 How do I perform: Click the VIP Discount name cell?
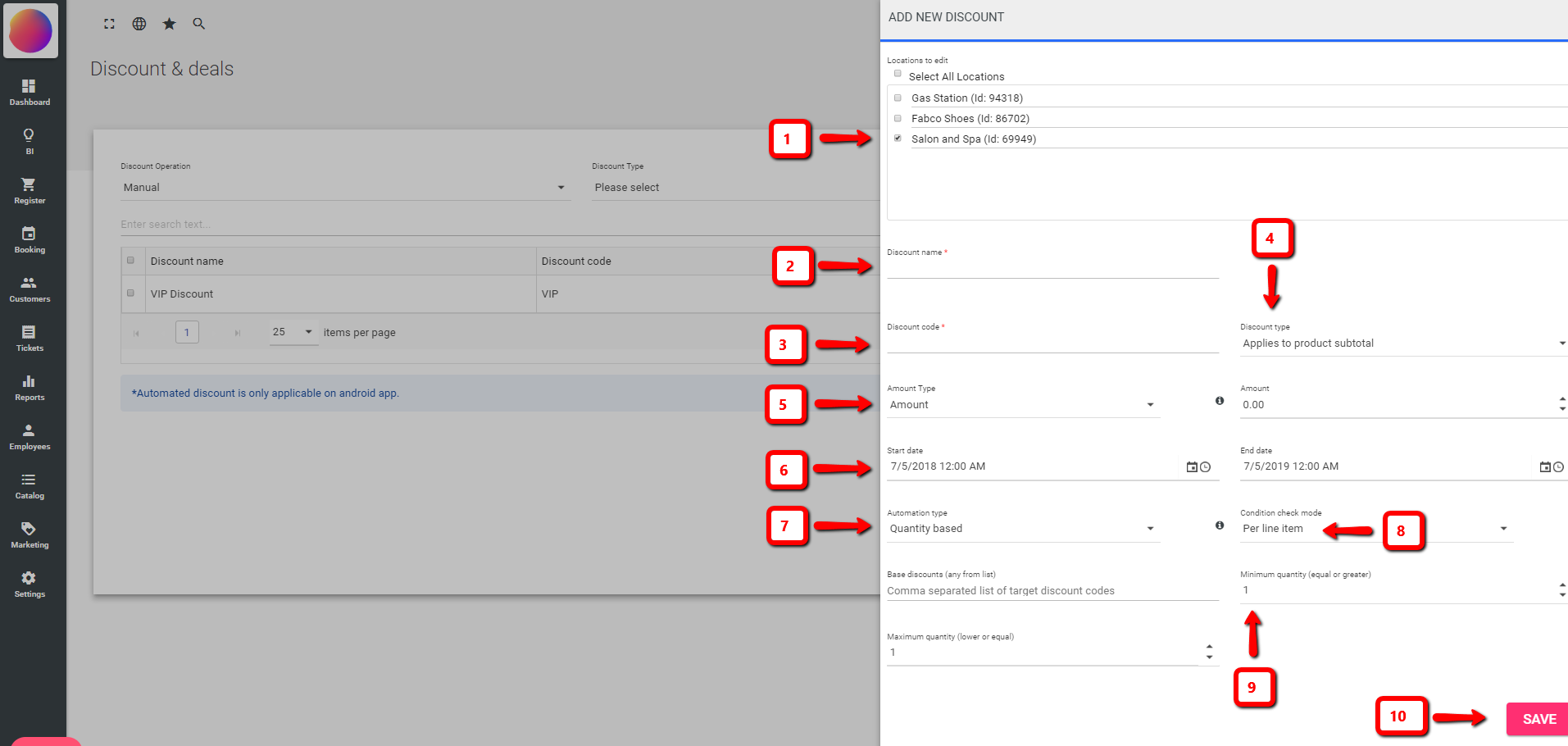(341, 293)
